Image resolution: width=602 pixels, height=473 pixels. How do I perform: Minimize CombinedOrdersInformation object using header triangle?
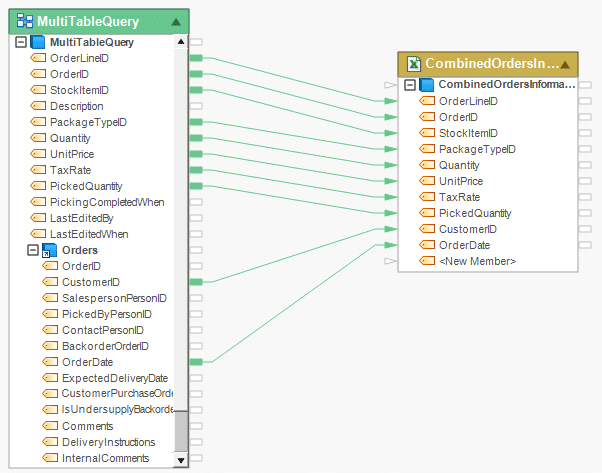pos(565,65)
